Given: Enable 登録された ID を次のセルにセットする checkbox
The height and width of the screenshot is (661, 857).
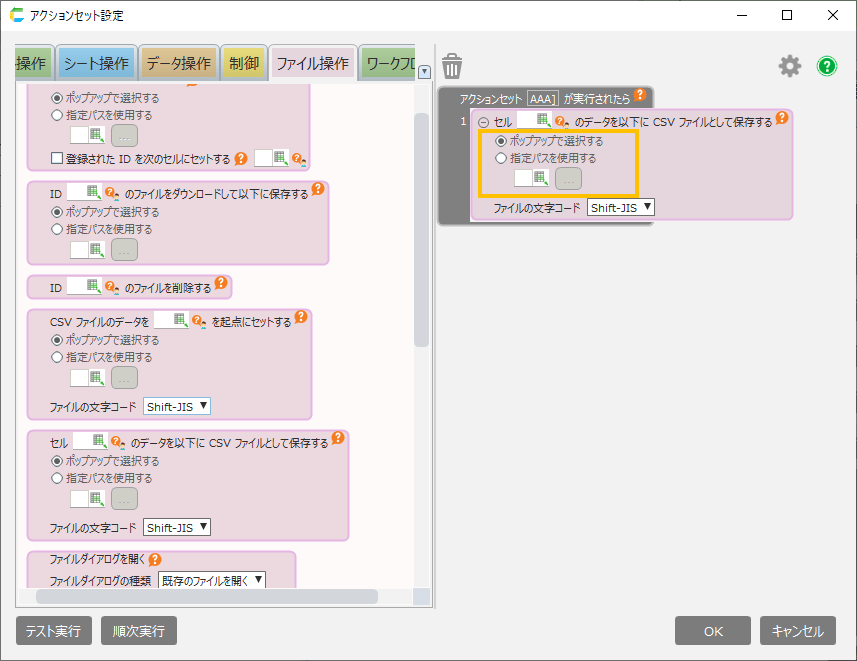Looking at the screenshot, I should (x=57, y=158).
